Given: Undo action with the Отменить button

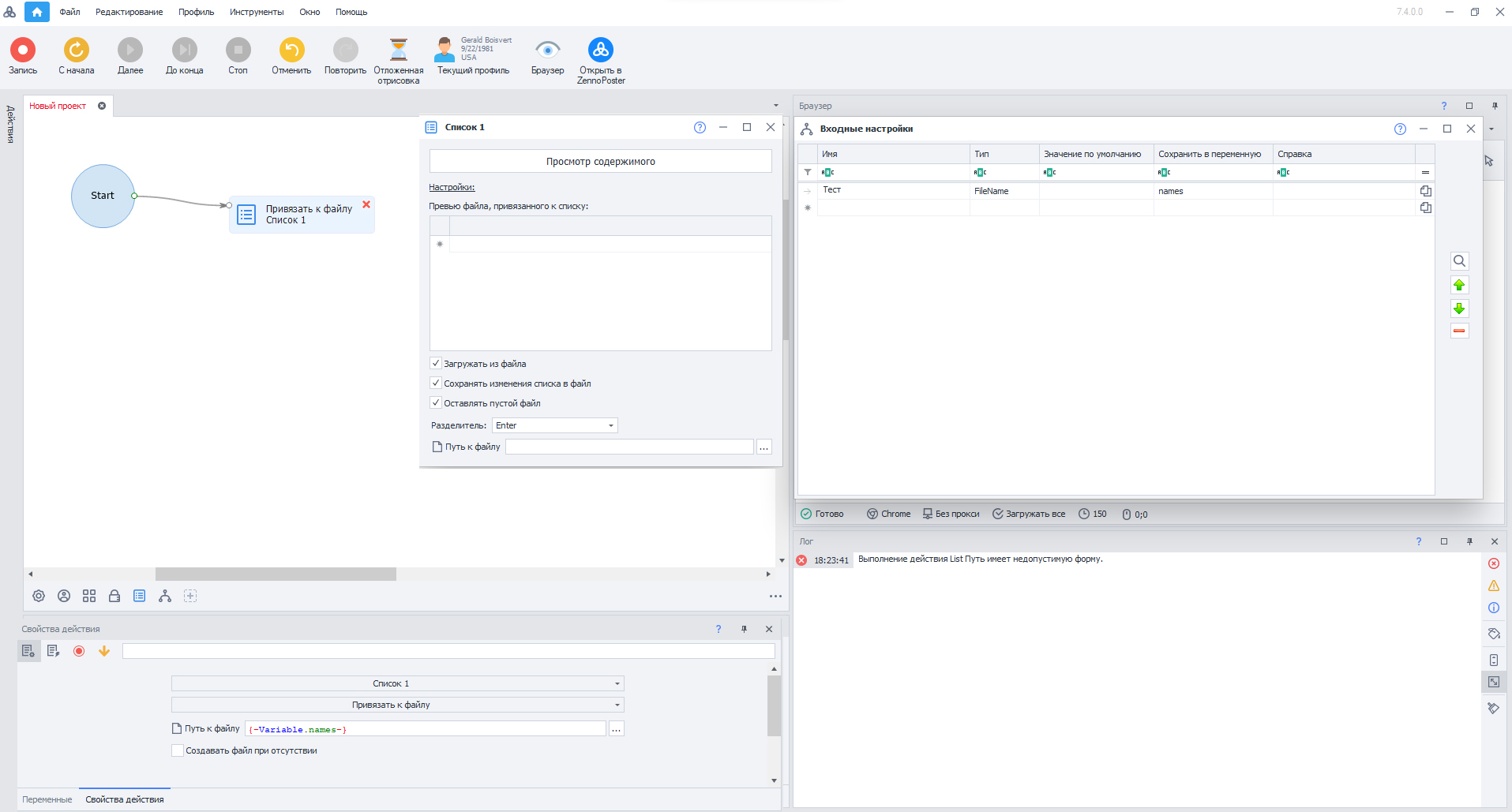Looking at the screenshot, I should point(291,56).
